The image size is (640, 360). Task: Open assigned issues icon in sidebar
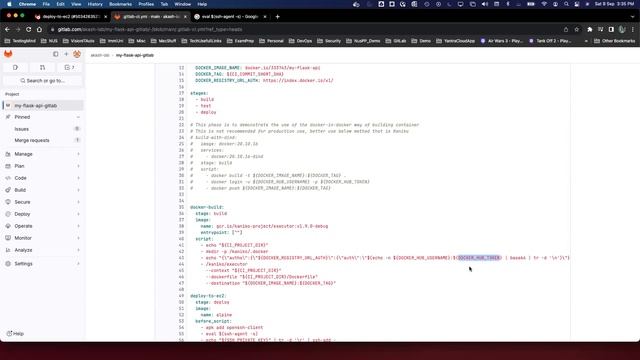tap(16, 67)
